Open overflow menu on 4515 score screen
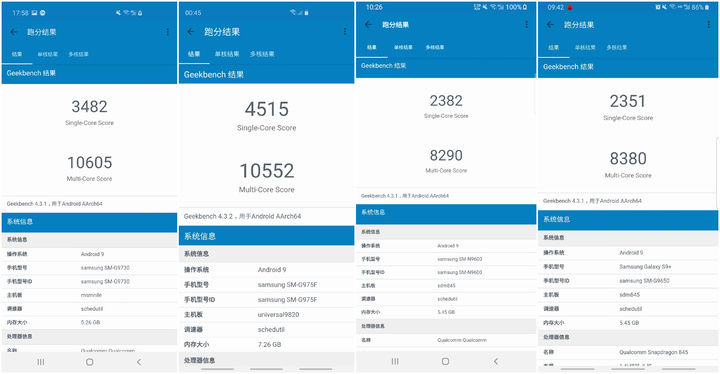720x374 pixels. pos(345,31)
